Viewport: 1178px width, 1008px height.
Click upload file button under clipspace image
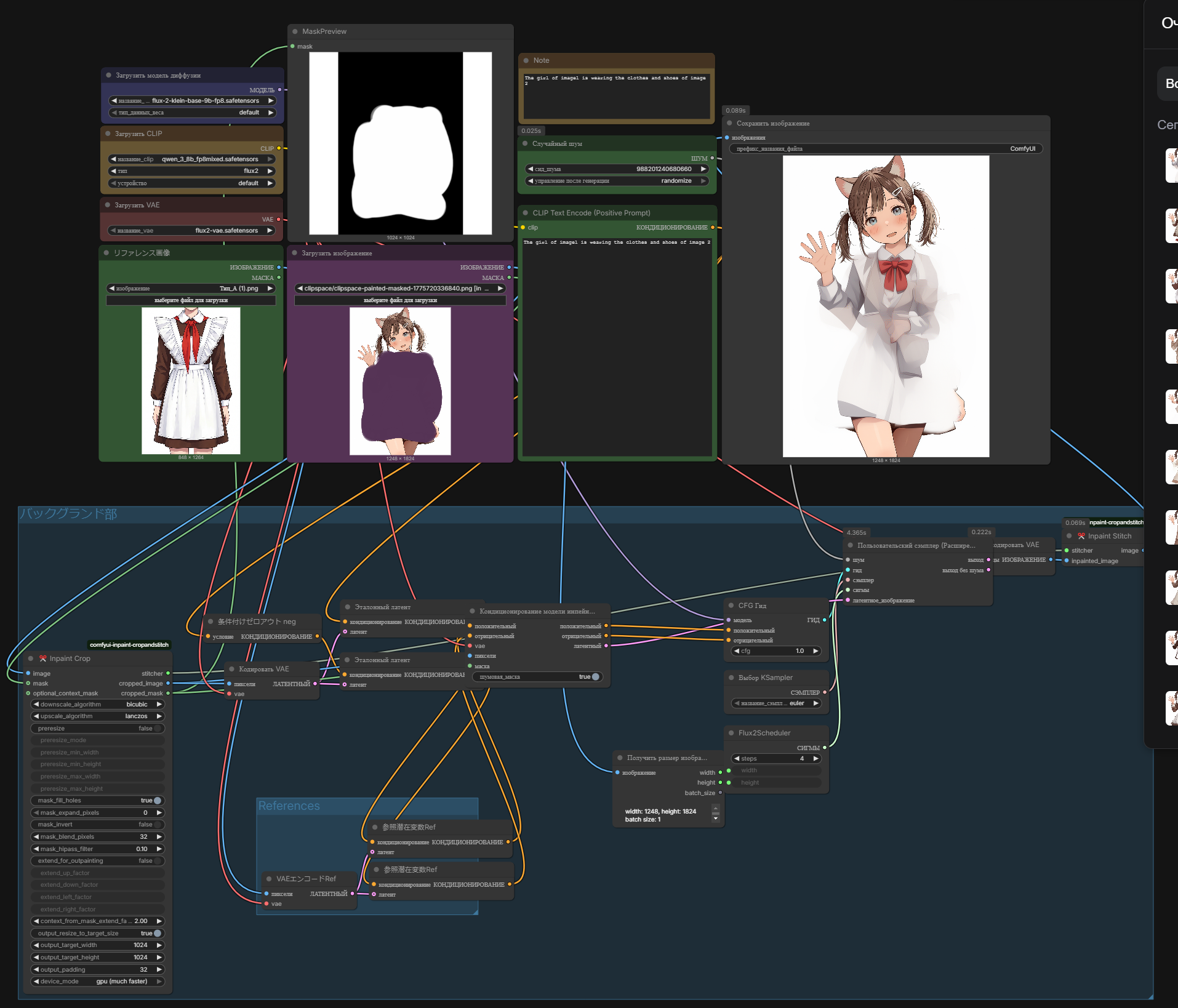pos(400,300)
